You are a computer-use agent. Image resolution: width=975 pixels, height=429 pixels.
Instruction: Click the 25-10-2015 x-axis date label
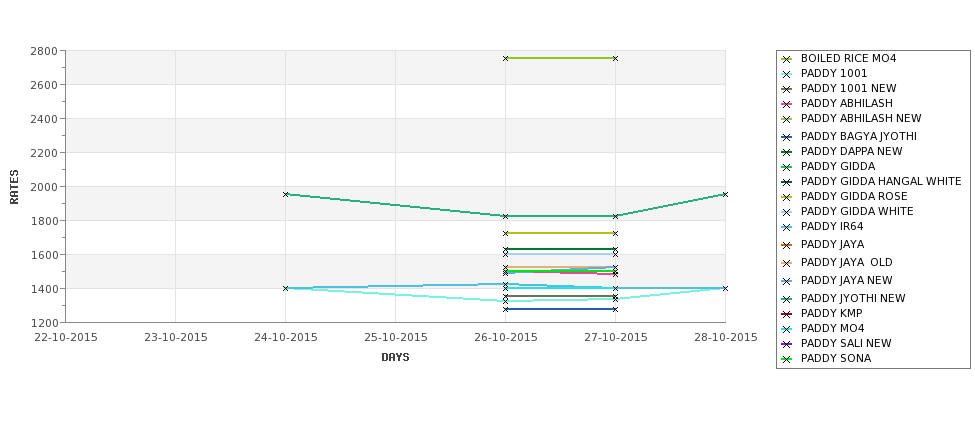(395, 338)
